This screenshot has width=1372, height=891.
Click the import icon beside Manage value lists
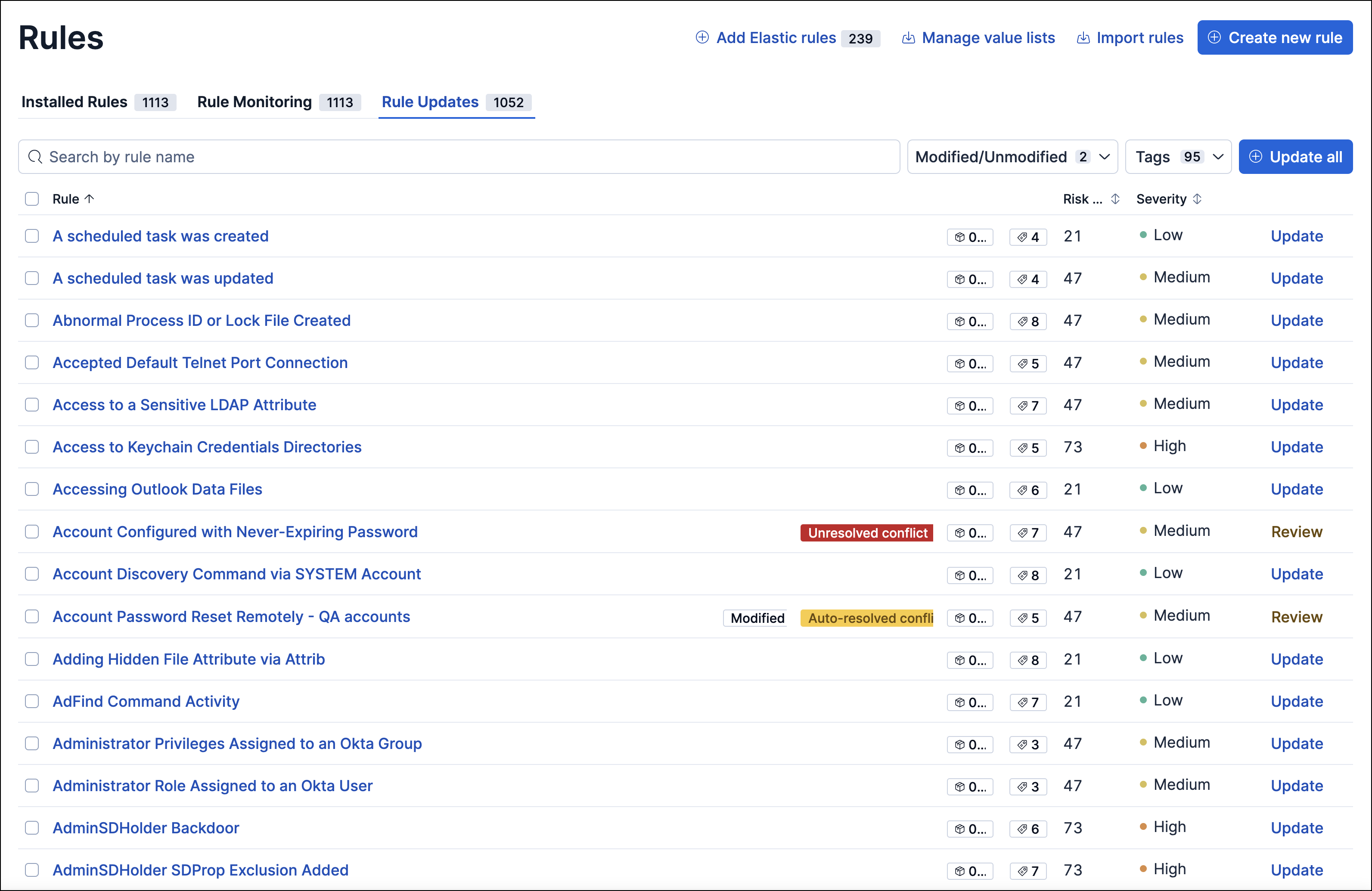[x=909, y=37]
